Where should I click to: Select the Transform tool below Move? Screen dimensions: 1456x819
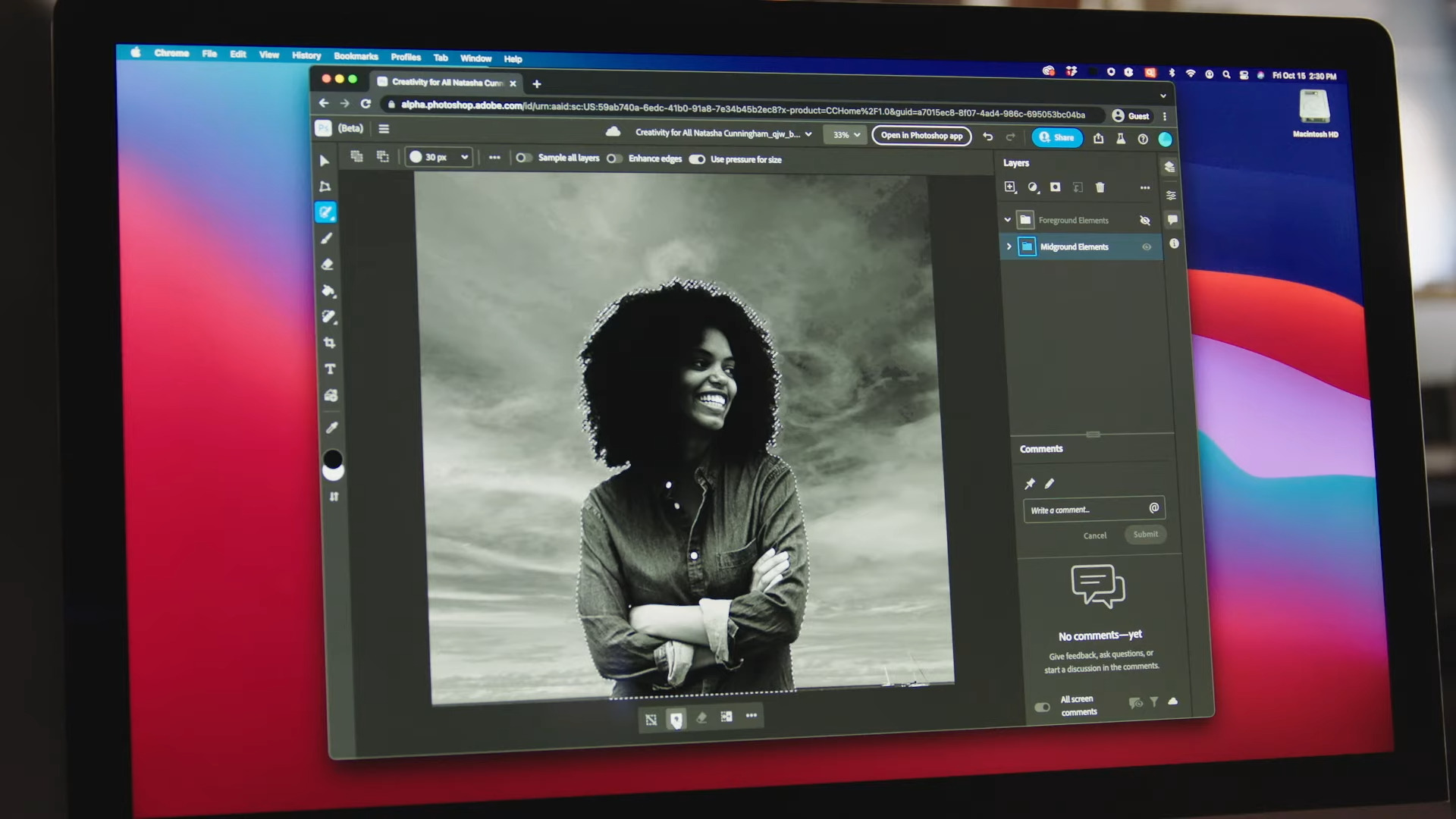(x=325, y=187)
